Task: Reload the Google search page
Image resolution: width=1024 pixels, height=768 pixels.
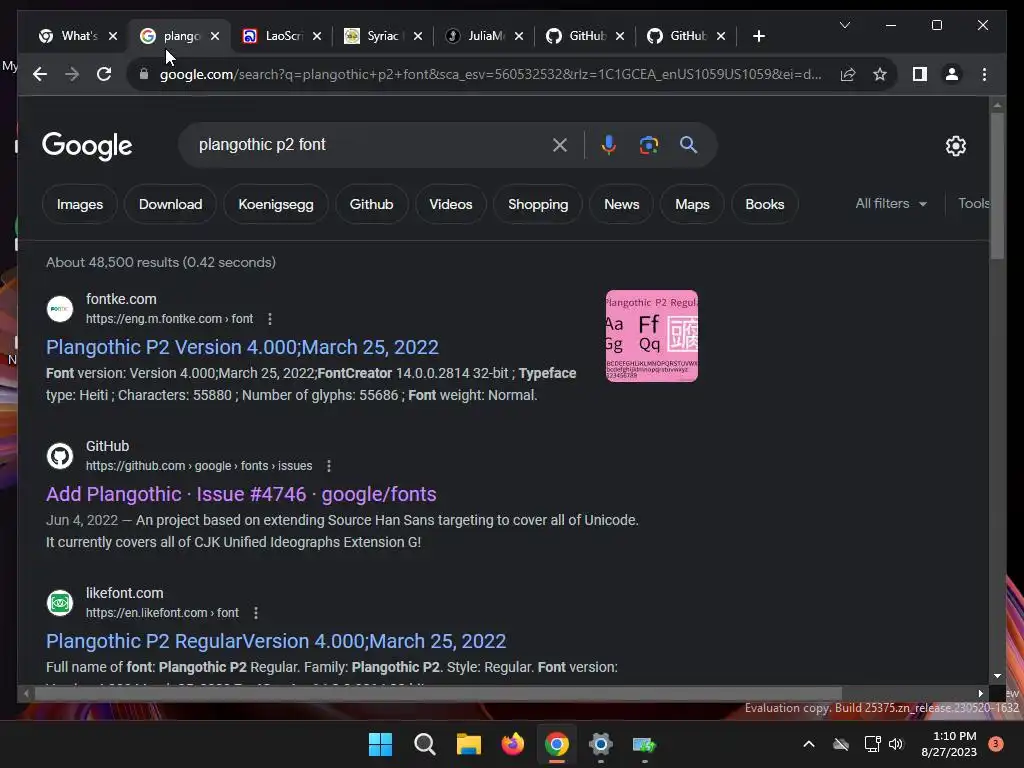Action: point(104,74)
